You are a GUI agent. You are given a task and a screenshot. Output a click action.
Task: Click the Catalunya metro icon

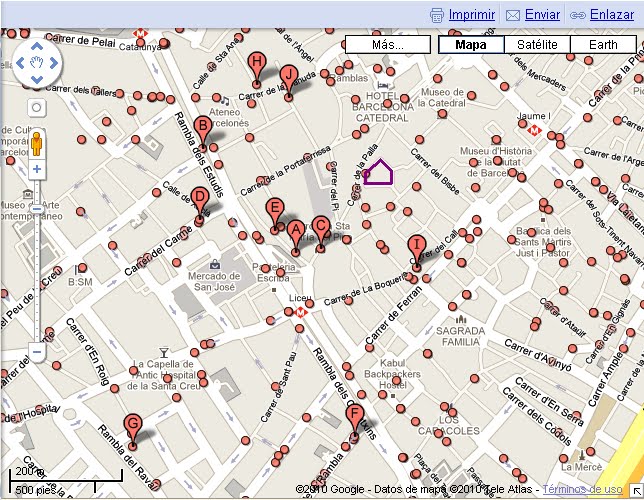pos(140,33)
